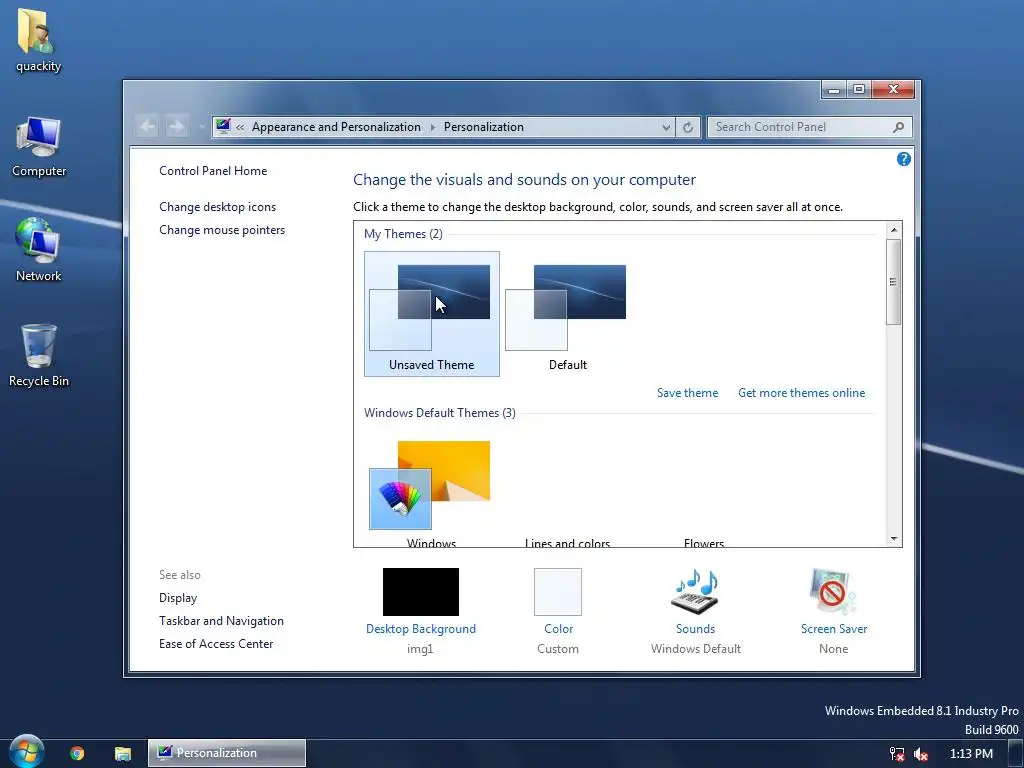Open the Screen Saver settings icon
The height and width of the screenshot is (768, 1024).
(833, 590)
